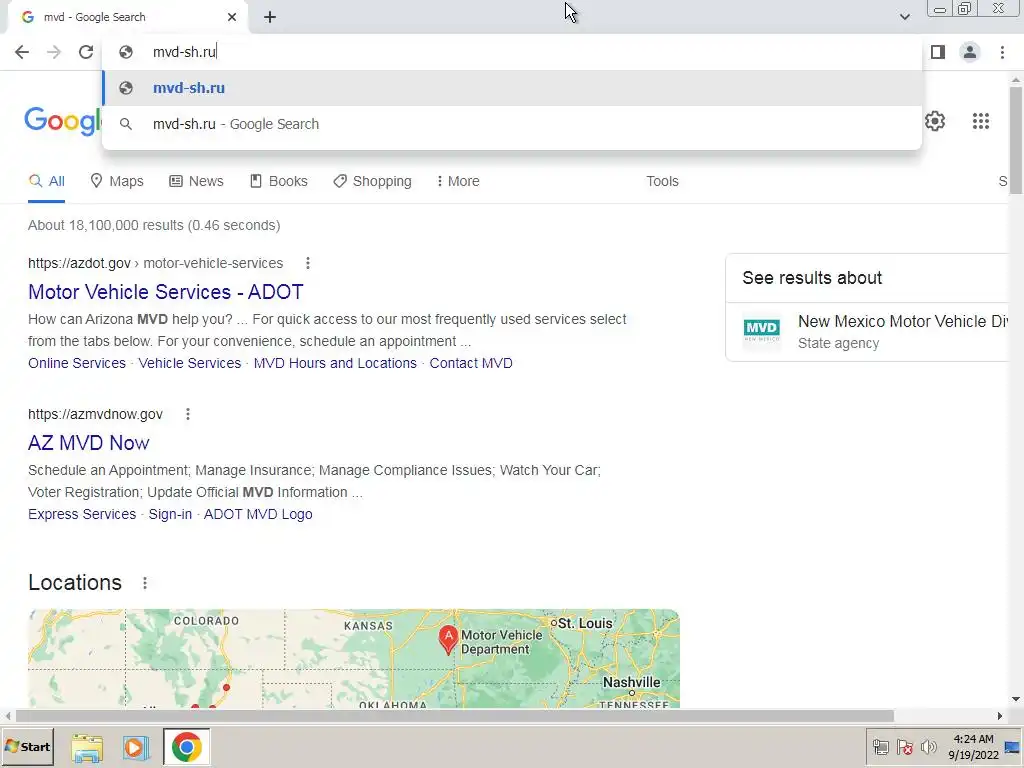Open the Windows Start menu
The width and height of the screenshot is (1024, 768).
(x=27, y=746)
